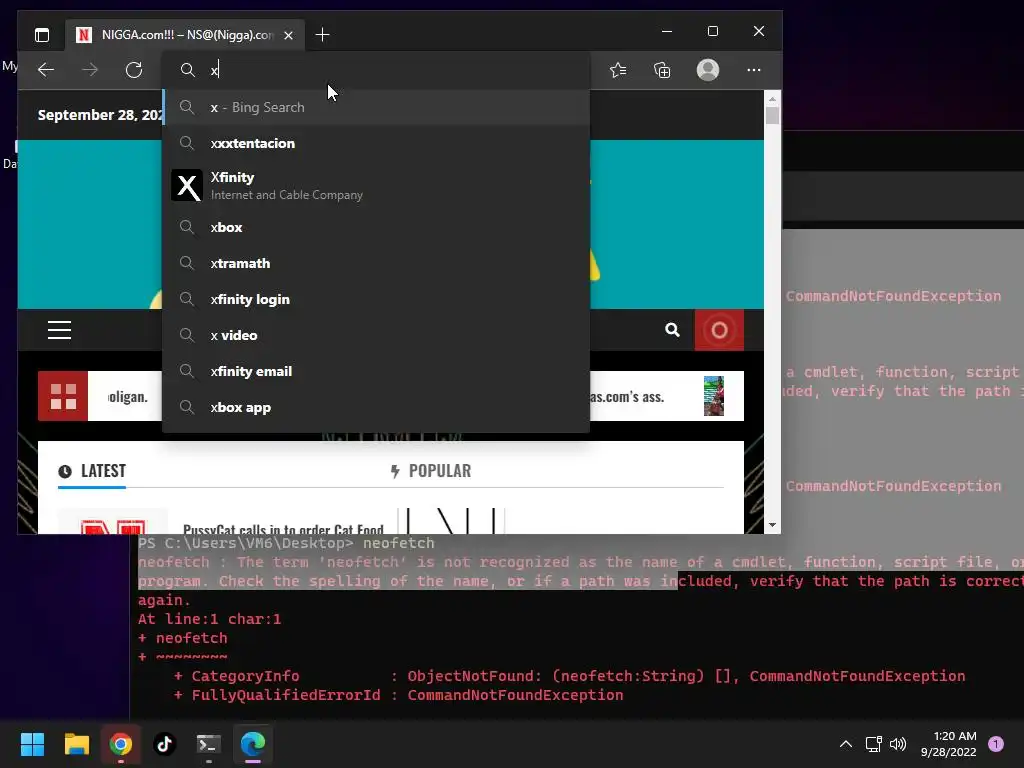Click the page scrollbar down arrow
The image size is (1024, 768).
(773, 524)
